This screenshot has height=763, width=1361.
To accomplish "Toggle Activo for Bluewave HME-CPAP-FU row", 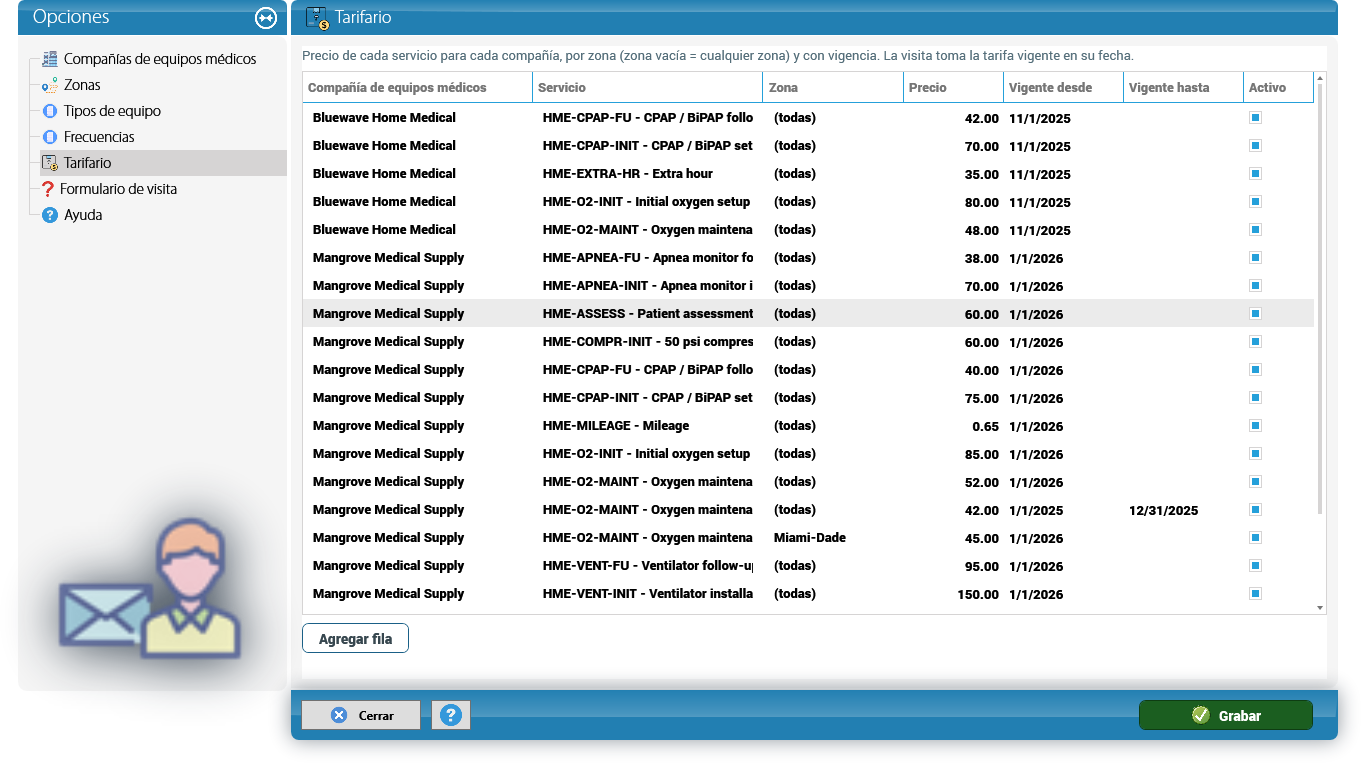I will click(x=1255, y=118).
